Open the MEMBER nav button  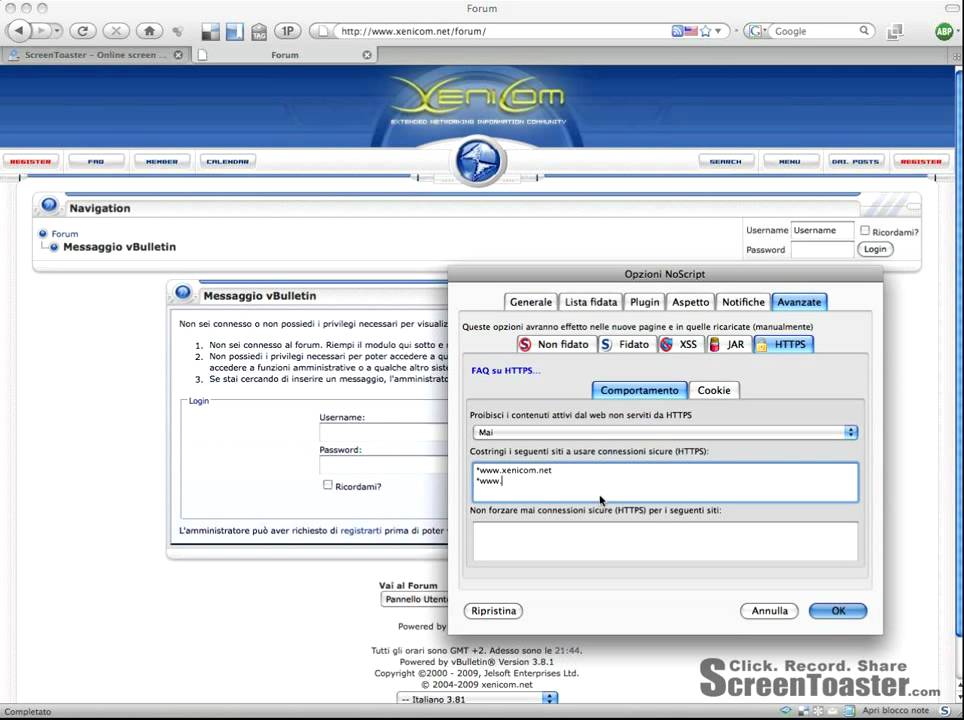[162, 161]
